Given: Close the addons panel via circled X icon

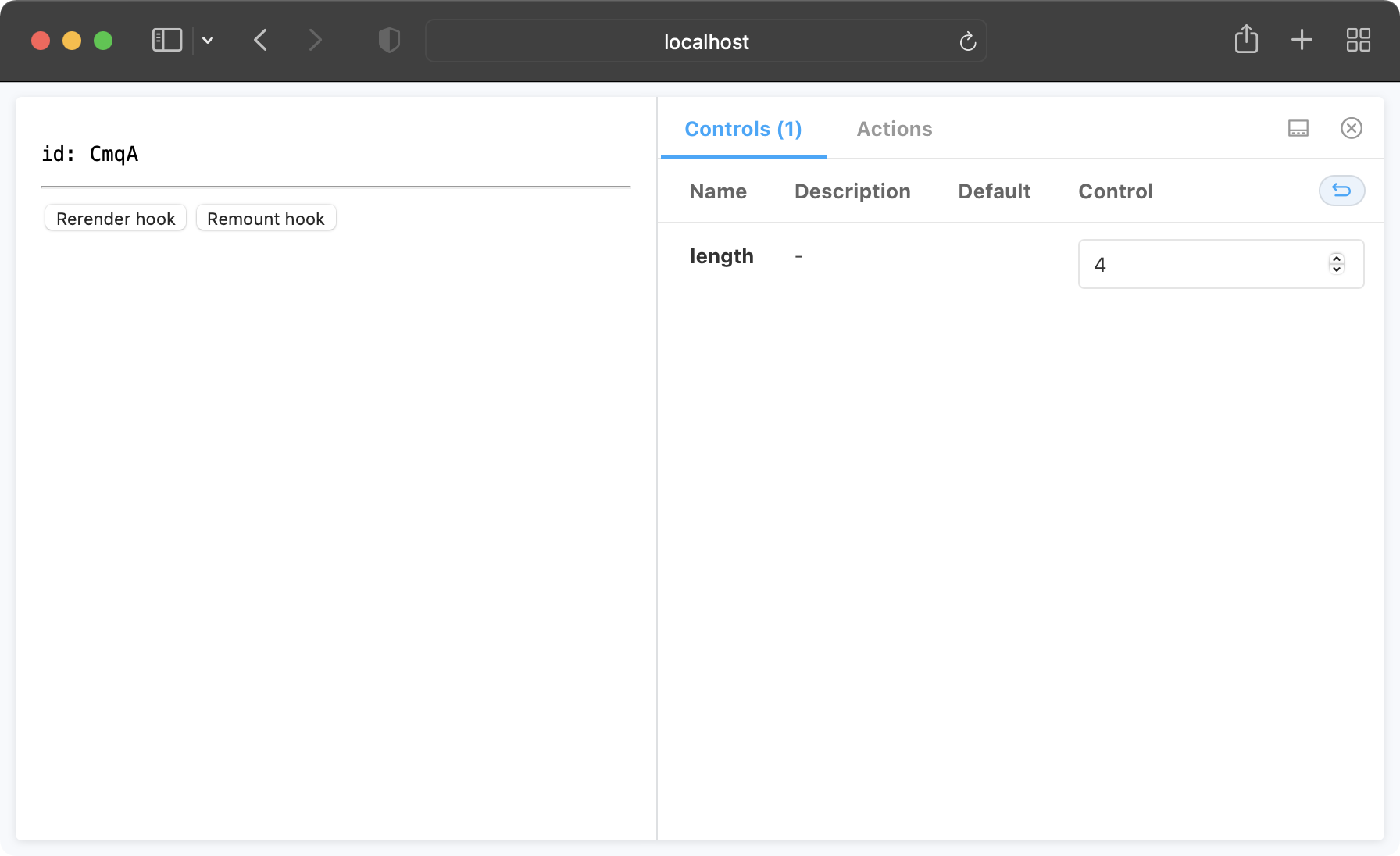Looking at the screenshot, I should (1352, 128).
